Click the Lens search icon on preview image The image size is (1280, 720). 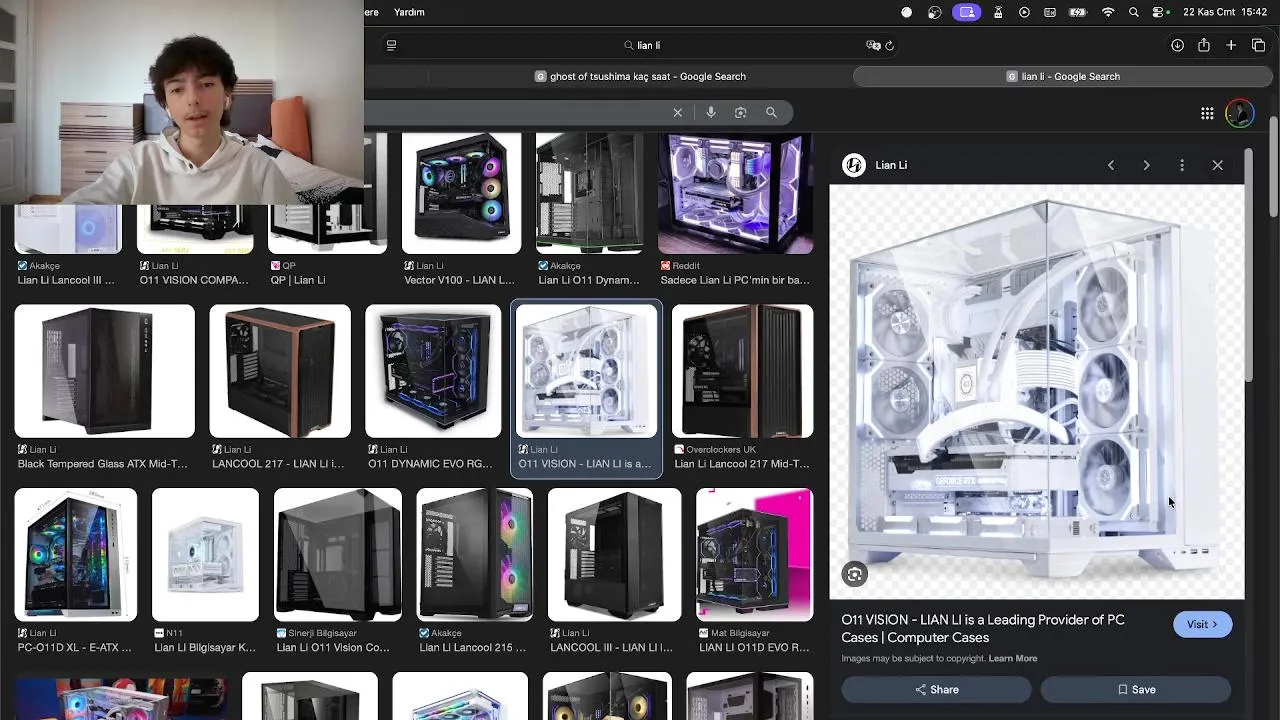854,574
